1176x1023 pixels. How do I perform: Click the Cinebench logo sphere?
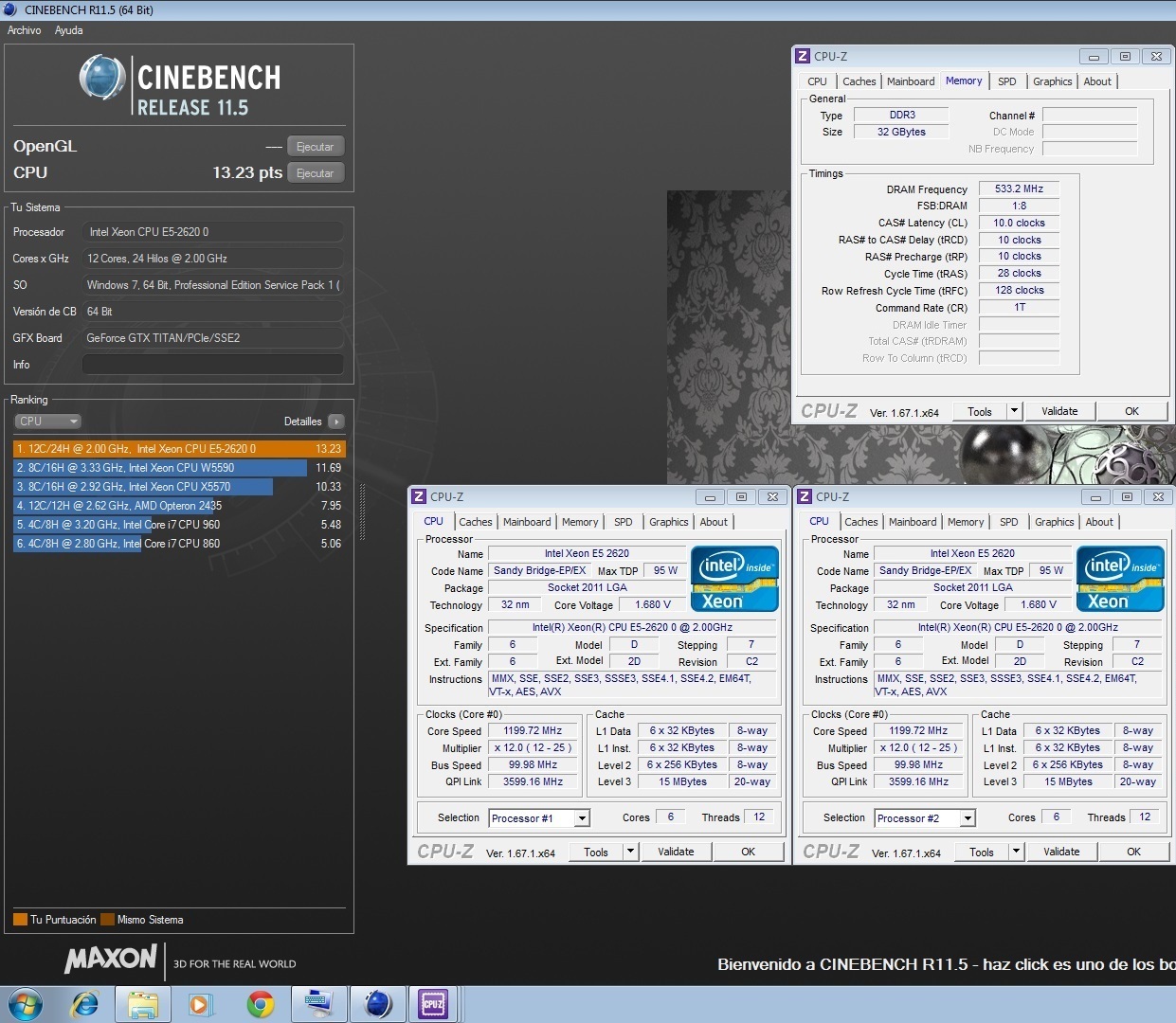pos(102,78)
